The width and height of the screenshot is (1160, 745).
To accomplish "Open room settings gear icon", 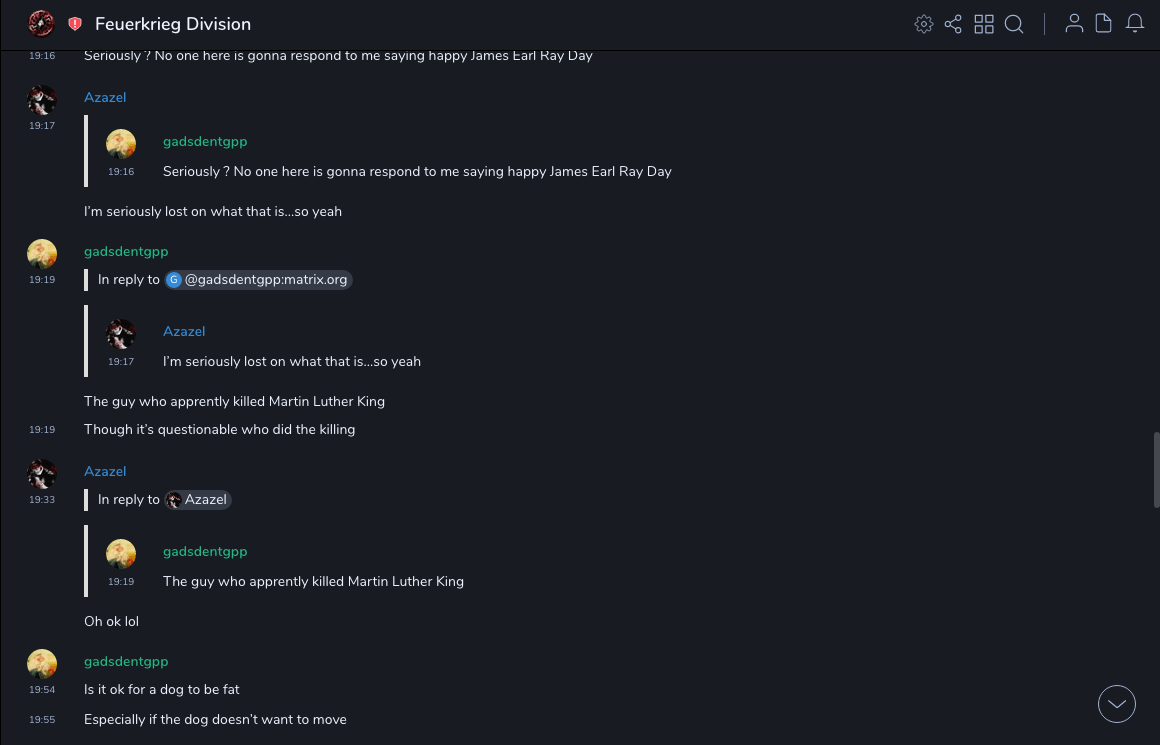I will tap(924, 24).
